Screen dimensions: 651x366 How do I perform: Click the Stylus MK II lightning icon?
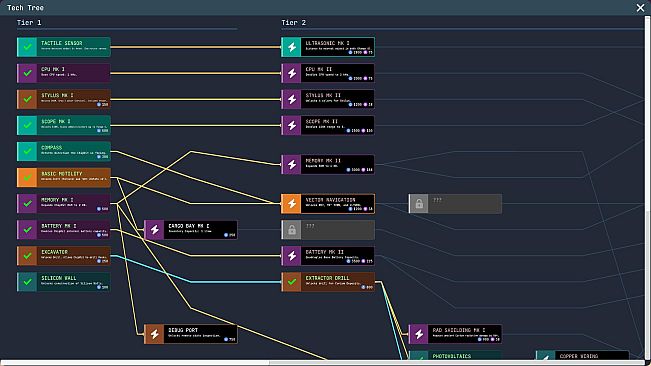coord(292,99)
